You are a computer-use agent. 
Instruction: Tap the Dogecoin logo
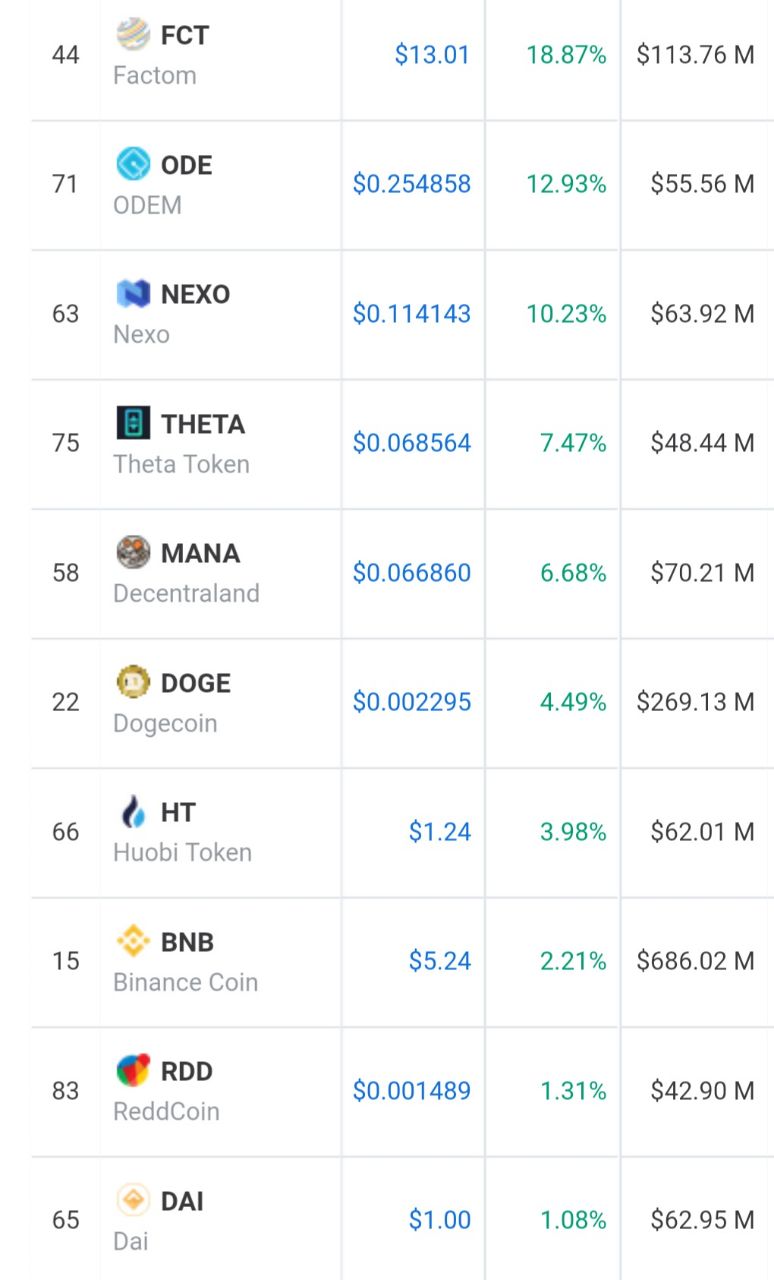click(133, 682)
